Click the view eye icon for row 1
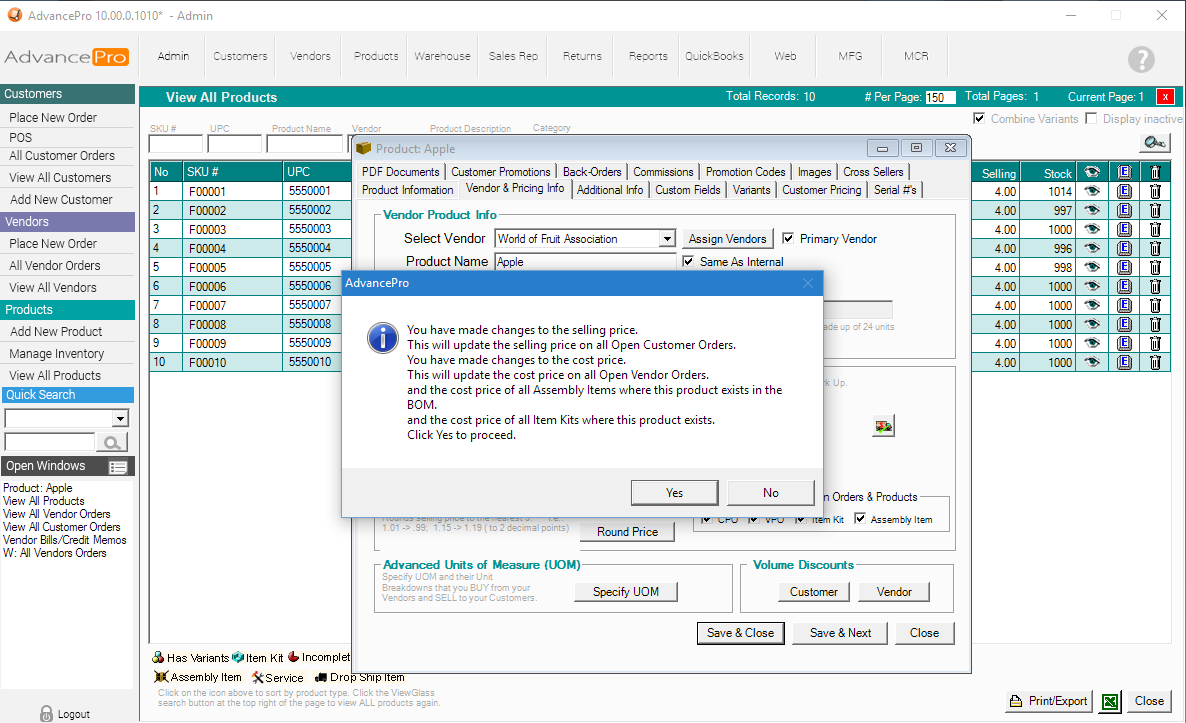Image resolution: width=1186 pixels, height=723 pixels. [x=1092, y=191]
